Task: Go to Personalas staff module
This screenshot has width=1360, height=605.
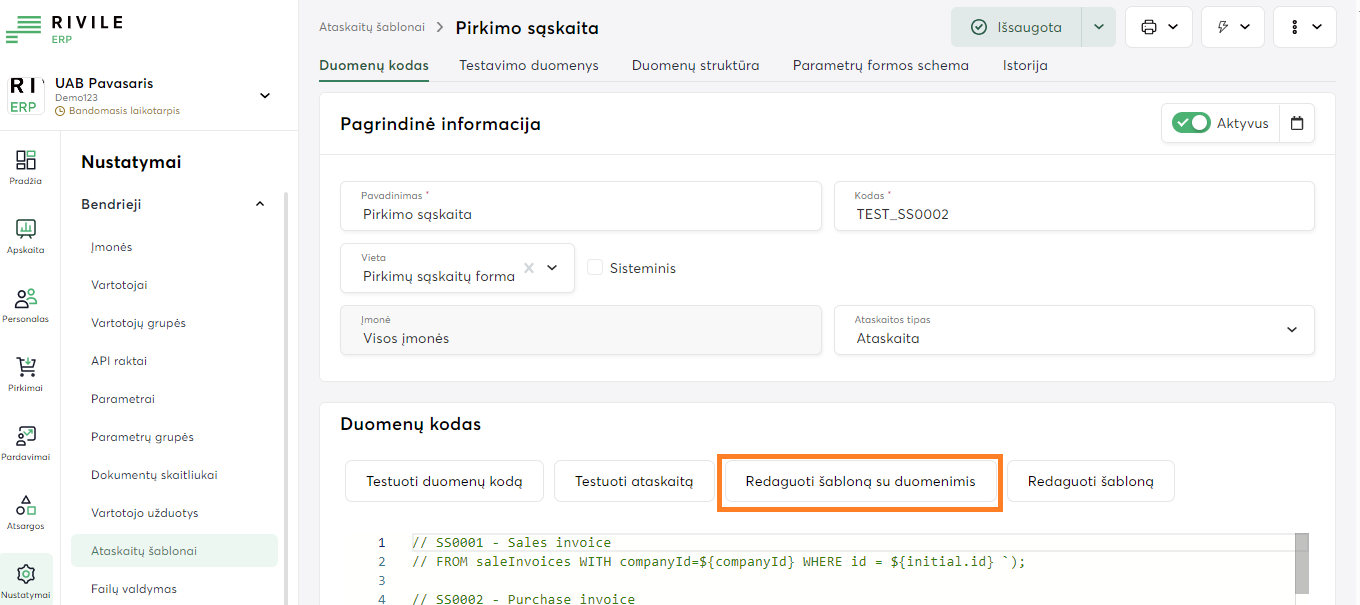Action: coord(26,304)
